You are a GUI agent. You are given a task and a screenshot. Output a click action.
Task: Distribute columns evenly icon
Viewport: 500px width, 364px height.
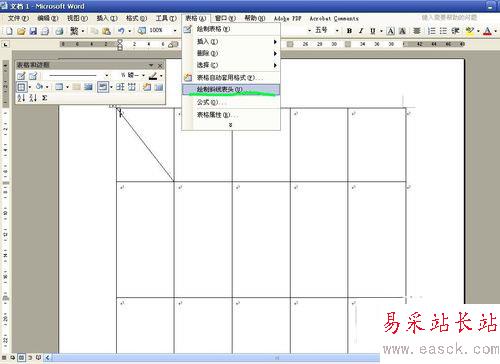132,87
